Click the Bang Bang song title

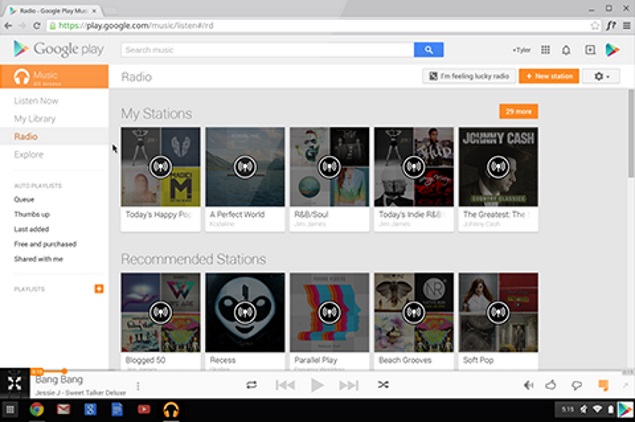[x=59, y=379]
